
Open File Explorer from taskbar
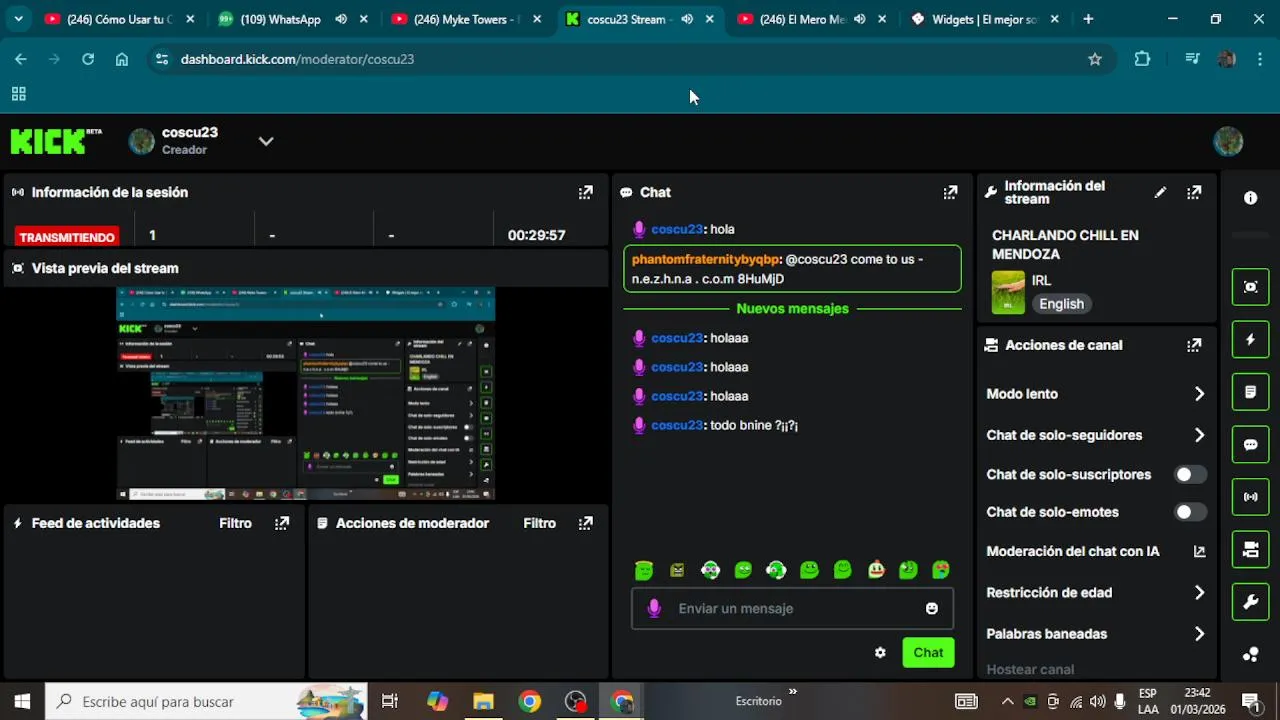click(x=483, y=701)
